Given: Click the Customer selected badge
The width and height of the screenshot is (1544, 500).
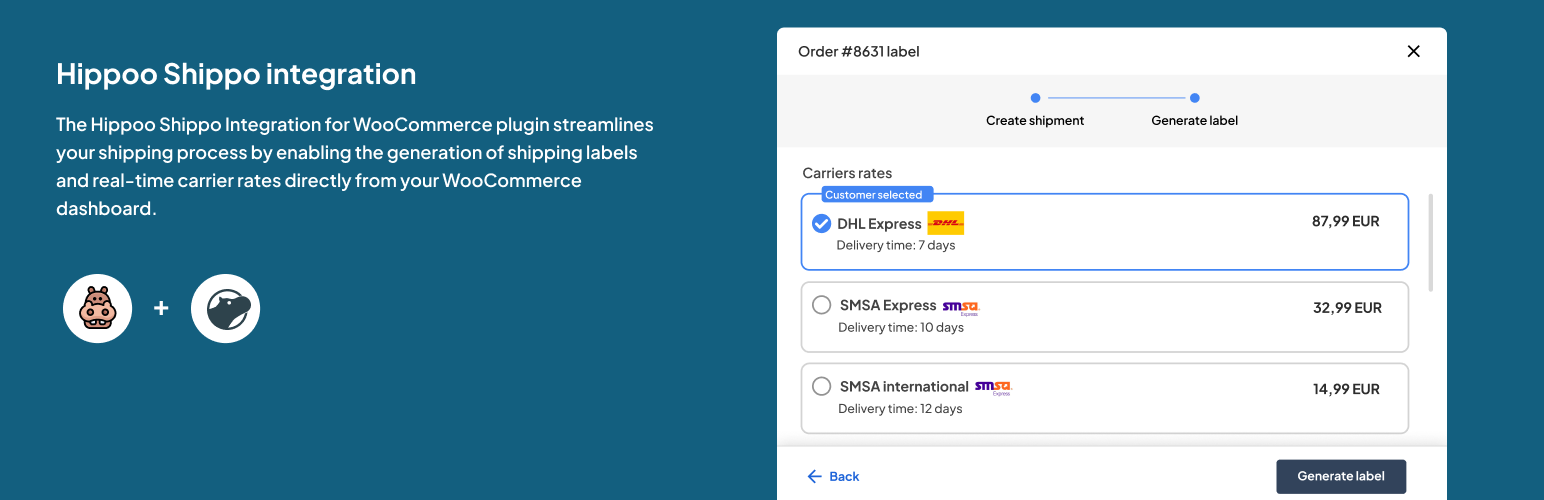Looking at the screenshot, I should [873, 195].
